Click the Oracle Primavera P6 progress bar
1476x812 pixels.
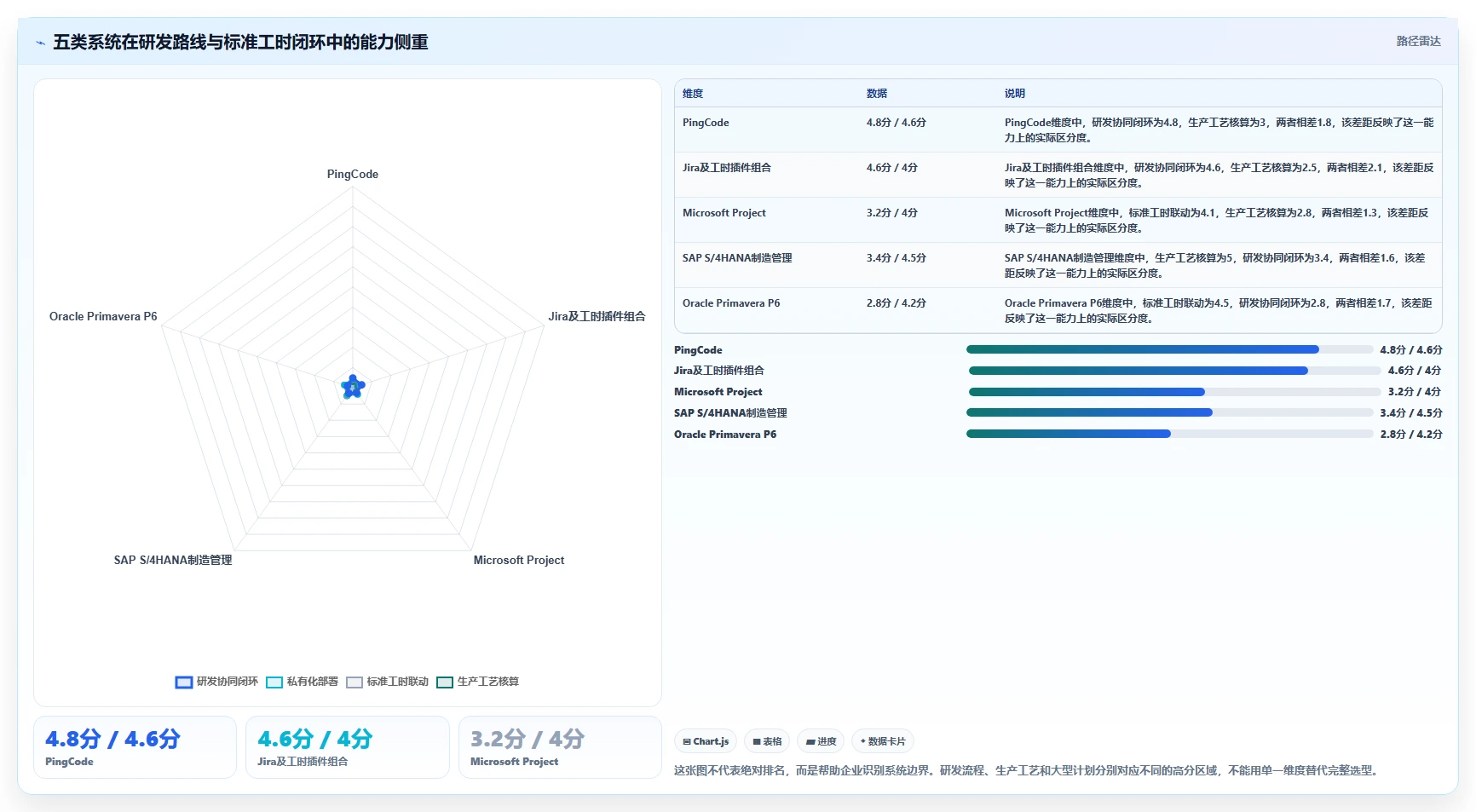pyautogui.click(x=1169, y=434)
